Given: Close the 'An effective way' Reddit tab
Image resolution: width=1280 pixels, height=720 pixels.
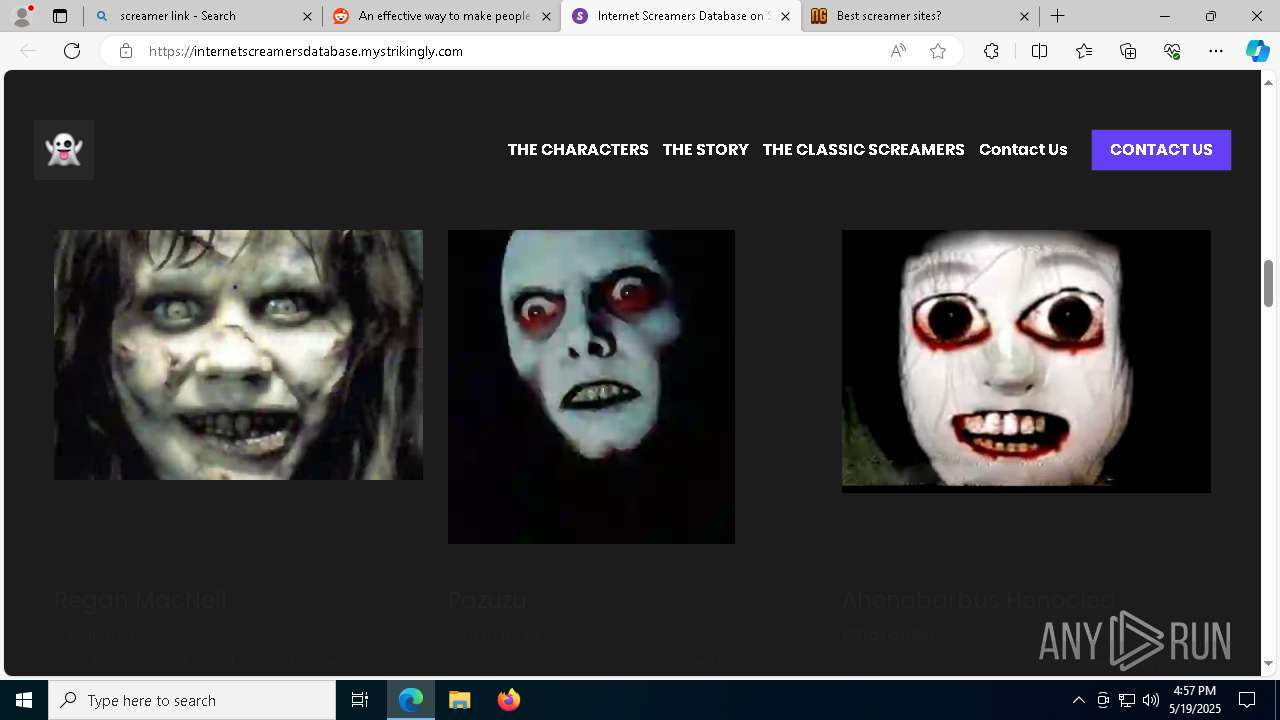Looking at the screenshot, I should pos(546,16).
